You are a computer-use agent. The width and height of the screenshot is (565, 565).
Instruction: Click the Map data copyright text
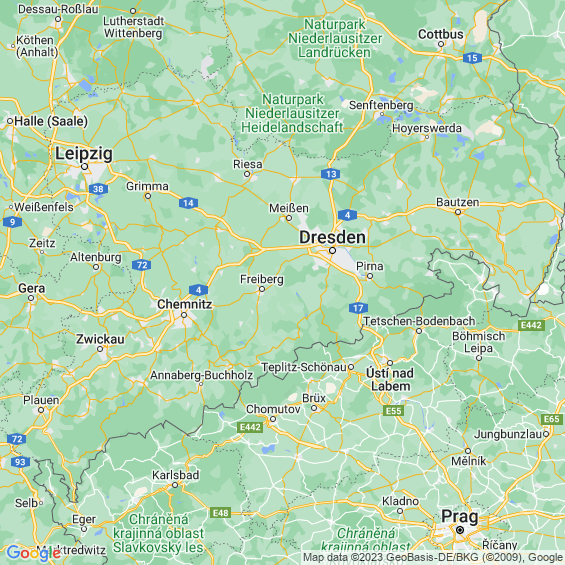[x=433, y=558]
